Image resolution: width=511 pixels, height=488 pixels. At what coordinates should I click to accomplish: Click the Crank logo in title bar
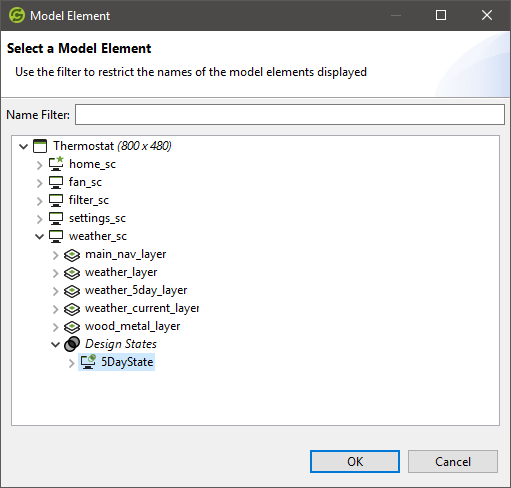coord(17,15)
